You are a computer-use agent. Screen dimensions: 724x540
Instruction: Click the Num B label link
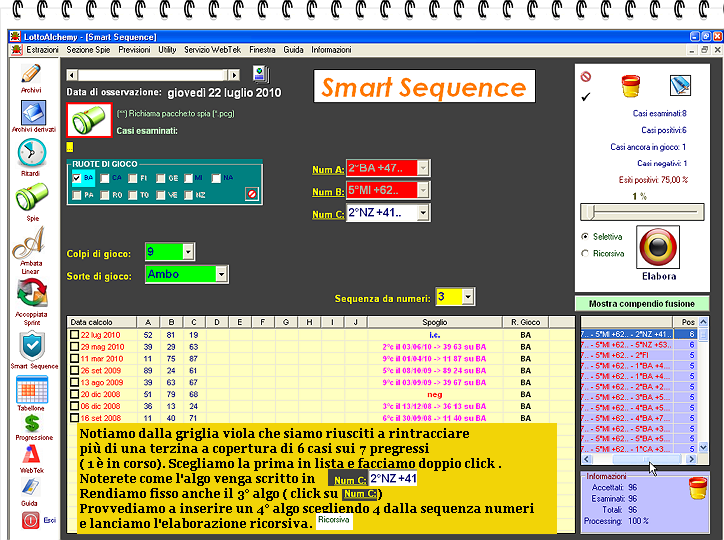coord(328,192)
